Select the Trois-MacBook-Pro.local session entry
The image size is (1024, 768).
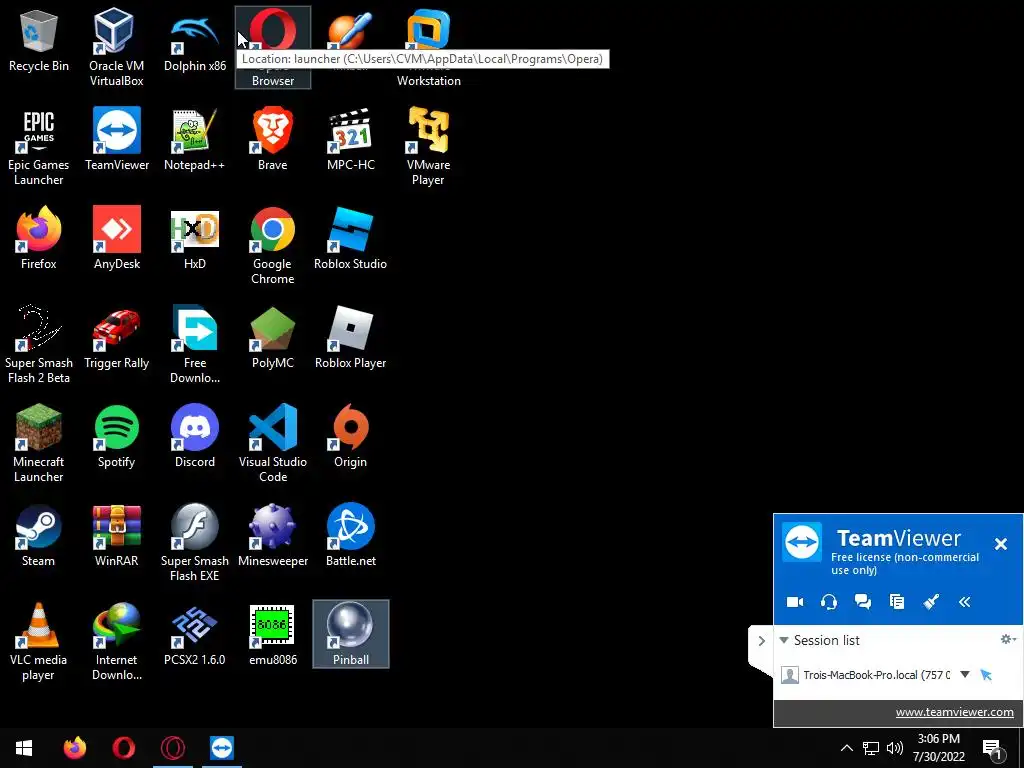tap(876, 675)
